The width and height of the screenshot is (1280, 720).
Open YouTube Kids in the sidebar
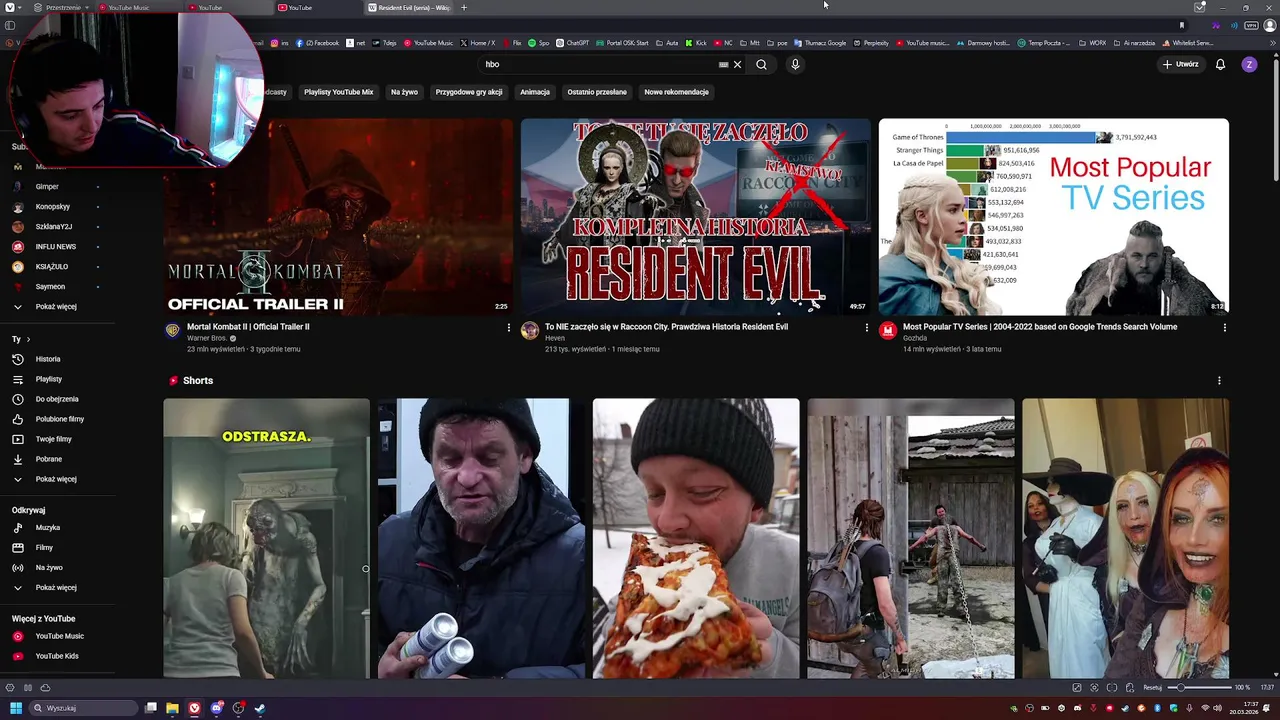pos(58,656)
